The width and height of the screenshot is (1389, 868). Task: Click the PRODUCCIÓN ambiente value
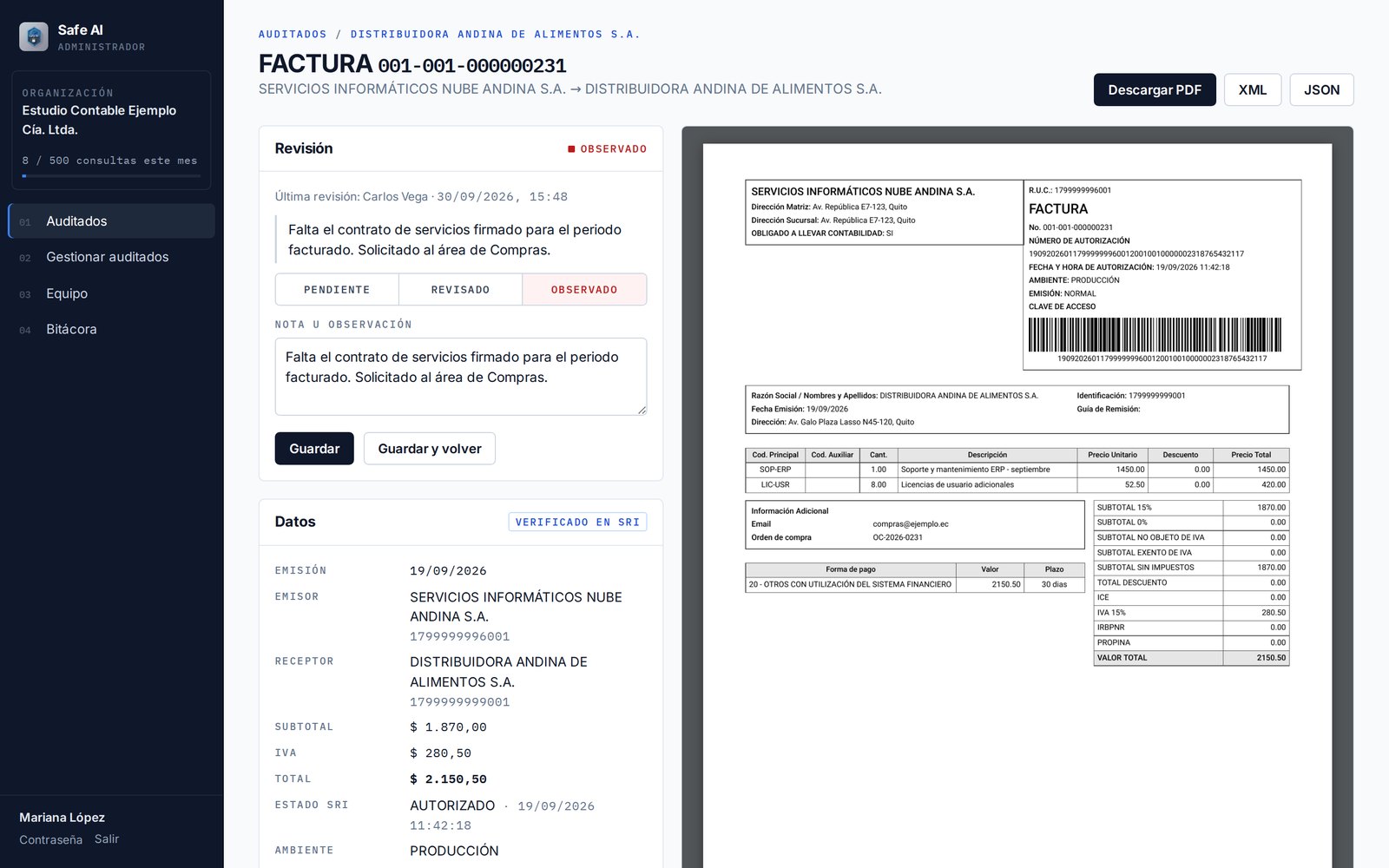click(x=454, y=851)
